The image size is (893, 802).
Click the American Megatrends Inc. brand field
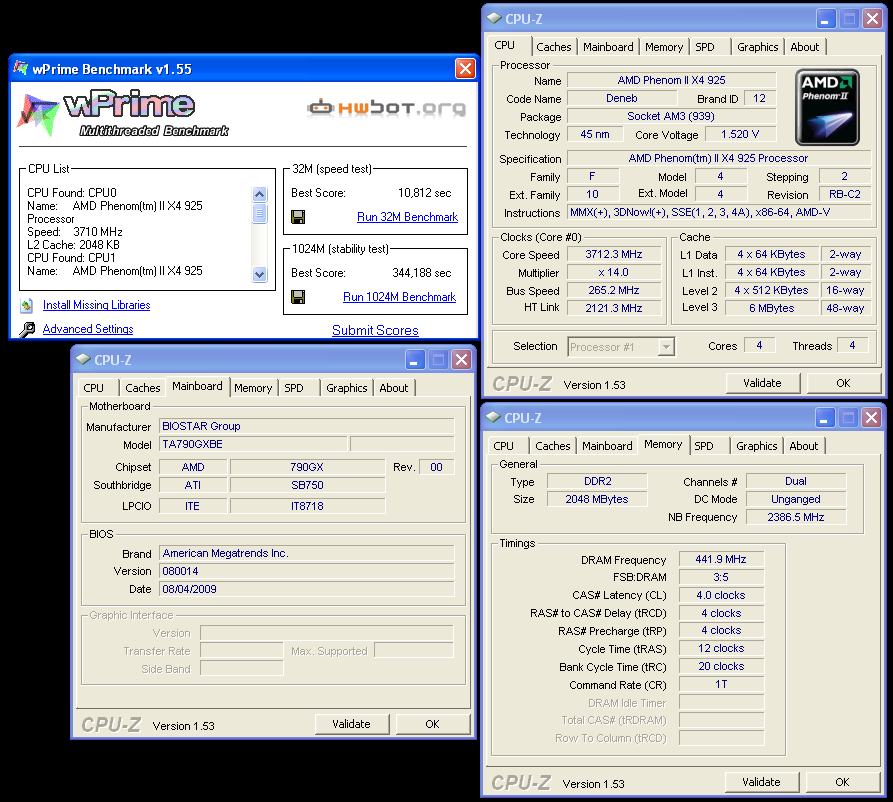pyautogui.click(x=306, y=553)
